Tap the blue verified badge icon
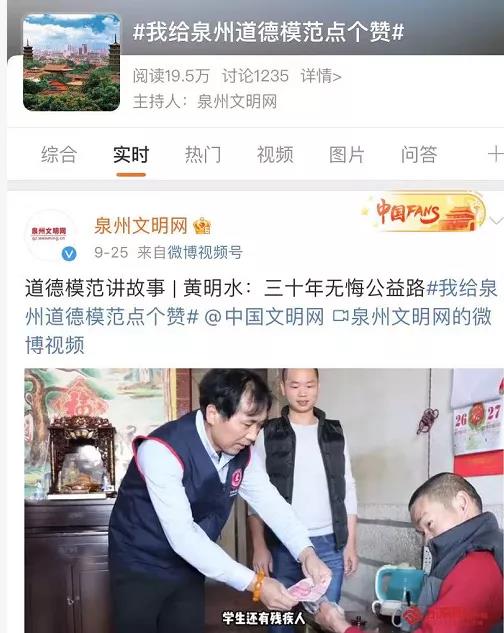 tap(69, 254)
